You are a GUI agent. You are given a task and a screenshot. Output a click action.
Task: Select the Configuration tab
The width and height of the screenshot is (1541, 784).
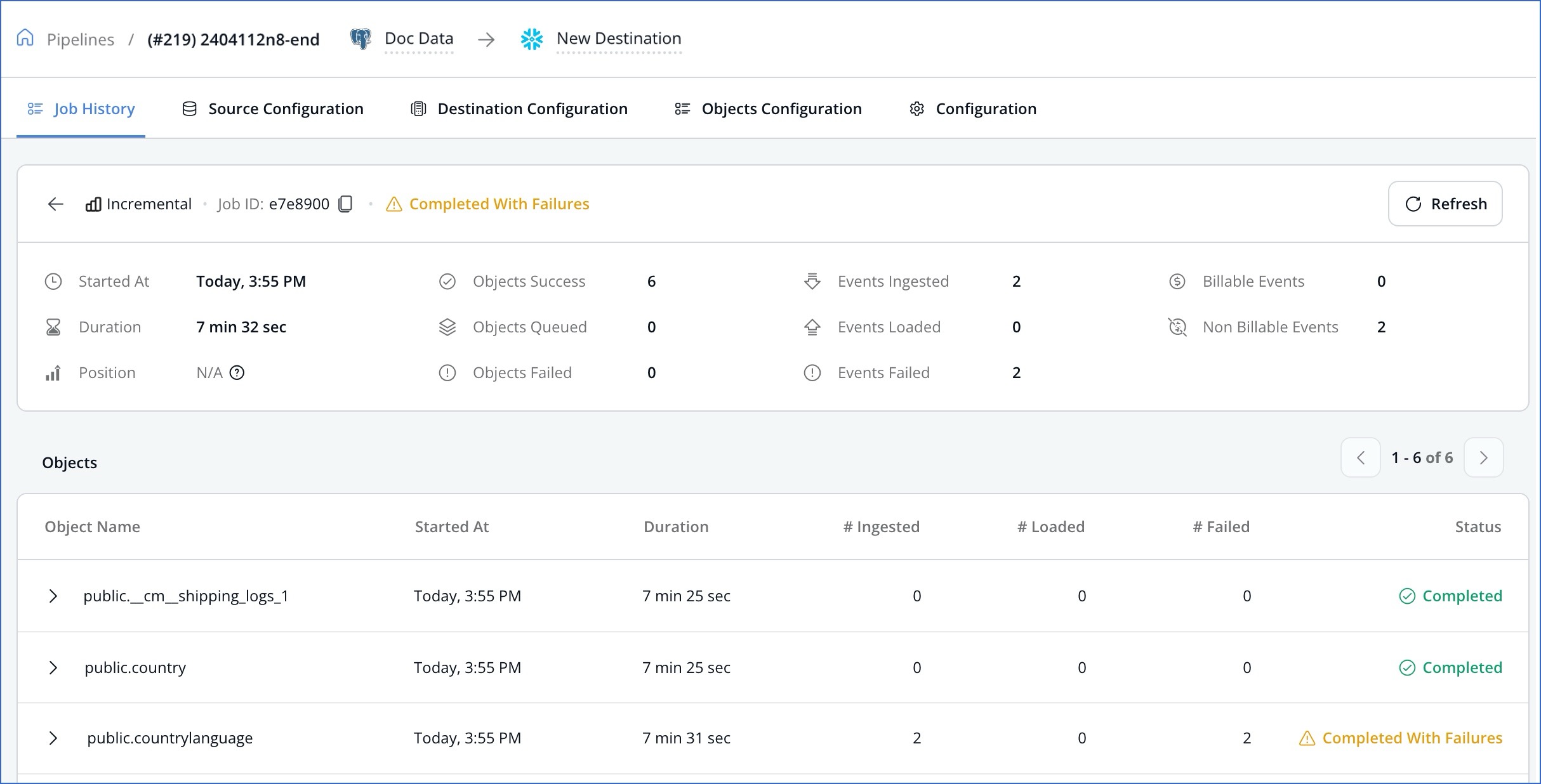coord(973,108)
